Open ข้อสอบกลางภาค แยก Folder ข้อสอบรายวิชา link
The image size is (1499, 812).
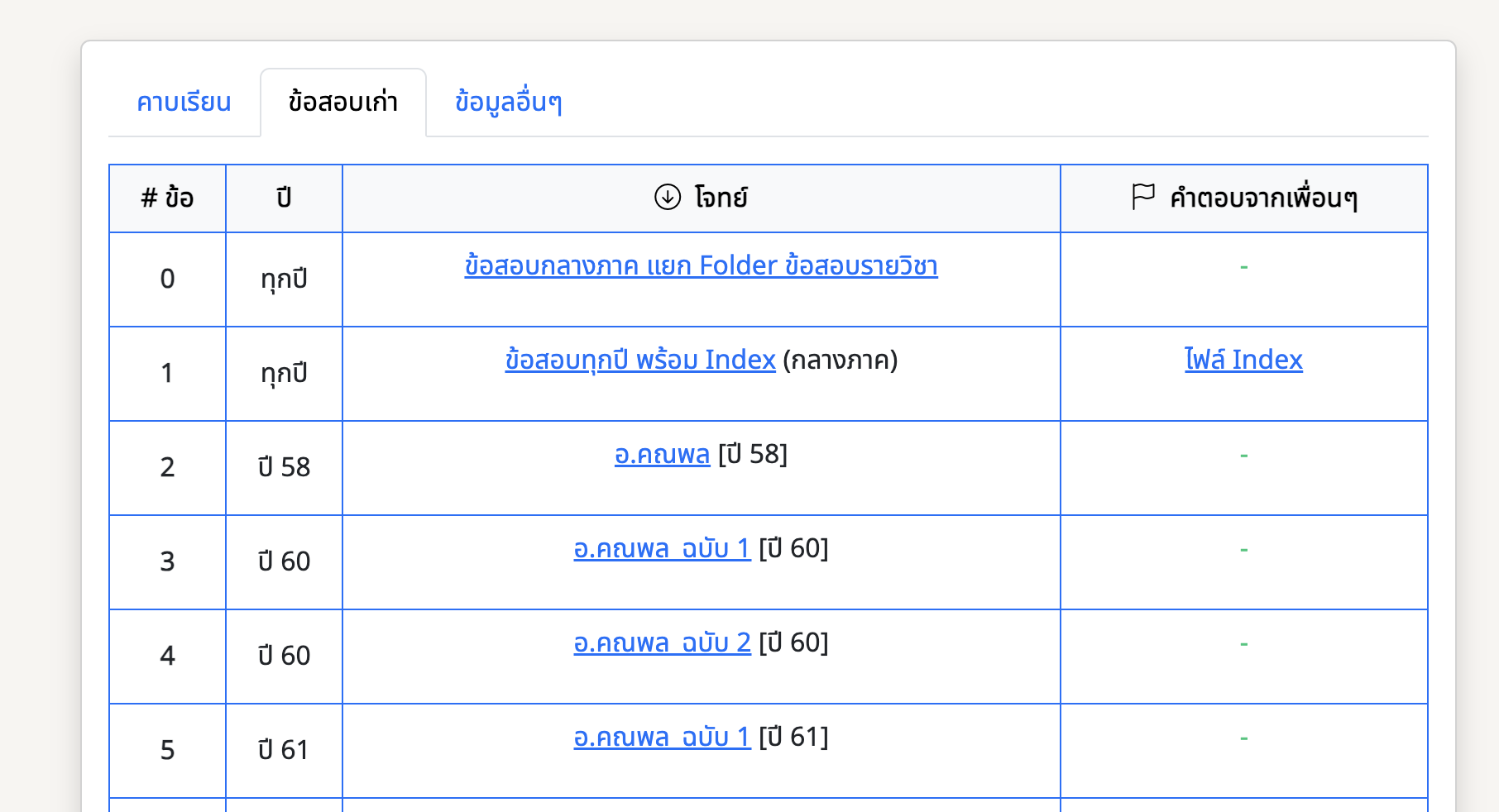(x=702, y=266)
